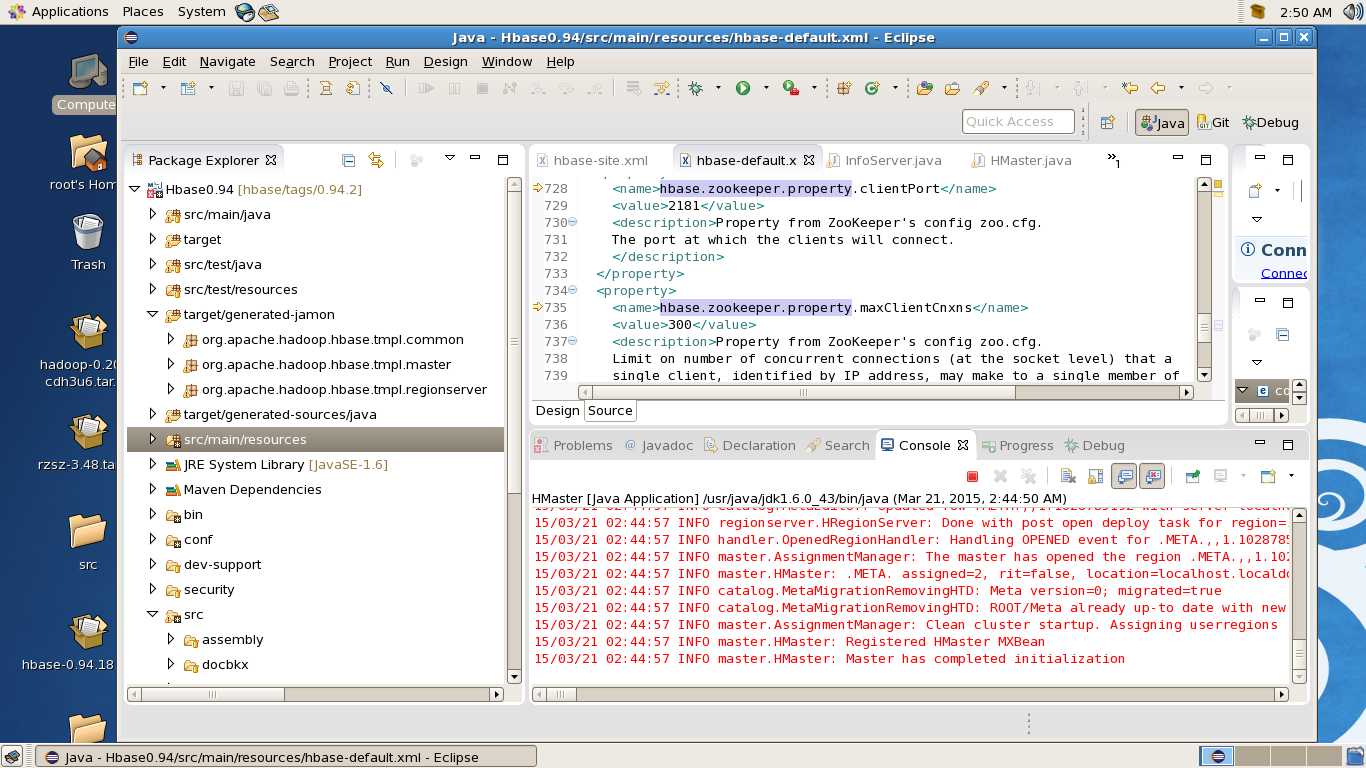The image size is (1366, 768).
Task: Collapse the target/generated-jamon node
Action: [152, 314]
